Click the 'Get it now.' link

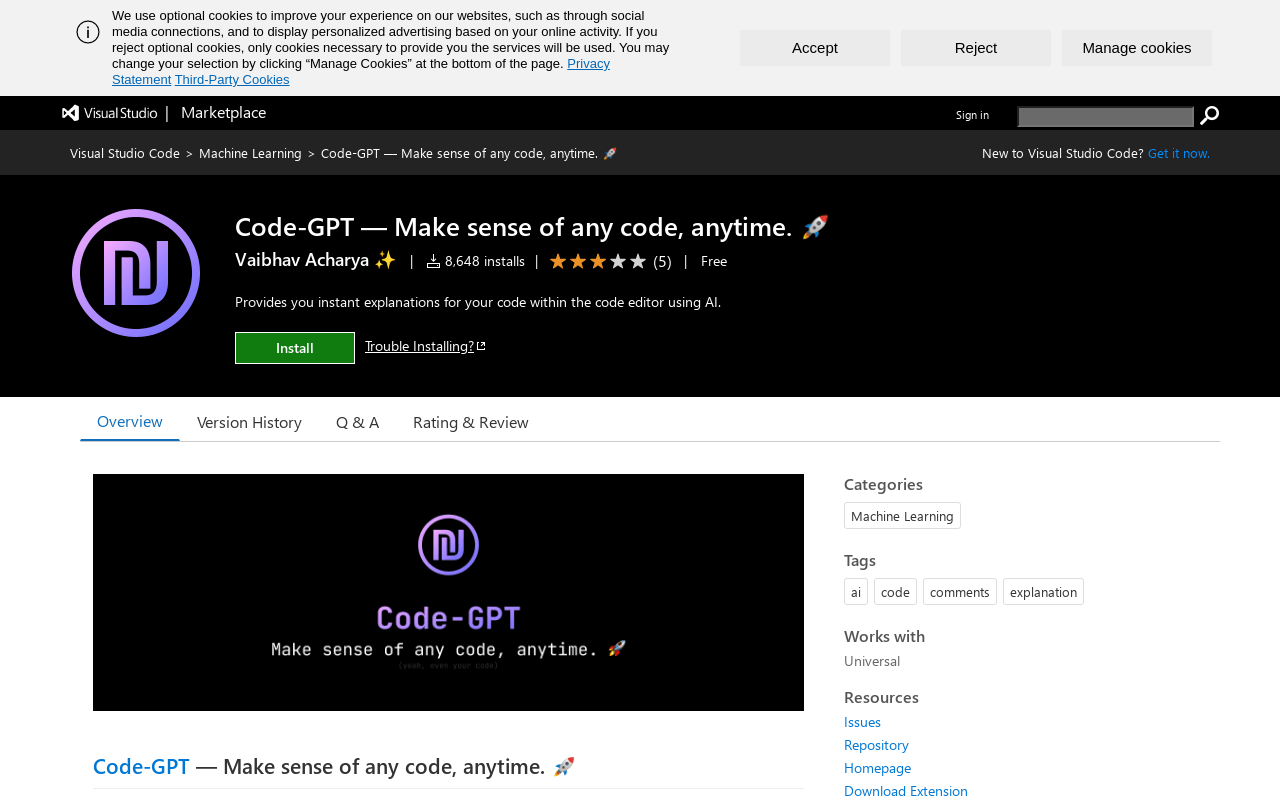click(1179, 153)
